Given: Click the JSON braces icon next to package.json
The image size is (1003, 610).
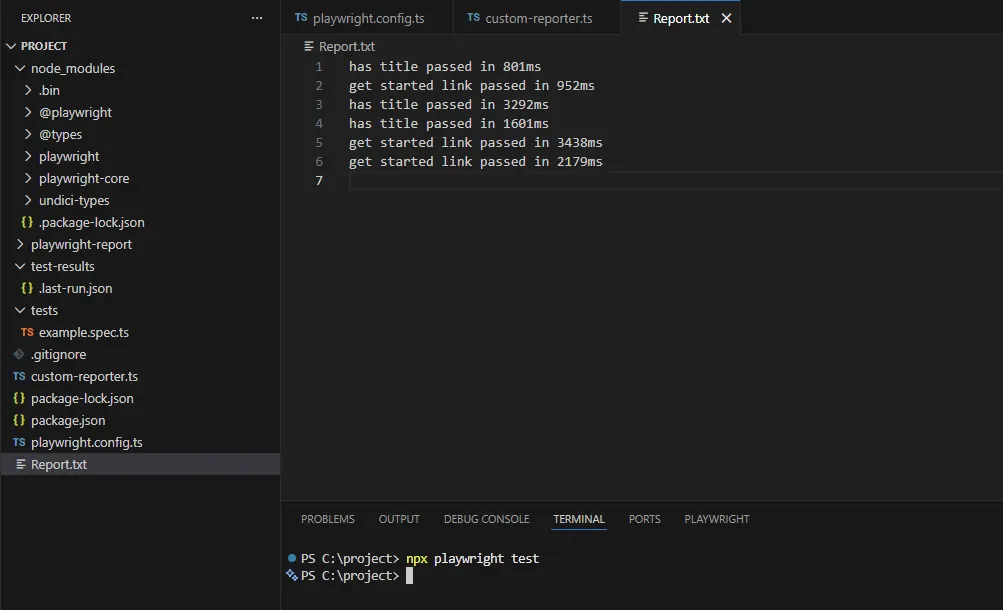Looking at the screenshot, I should (x=18, y=420).
